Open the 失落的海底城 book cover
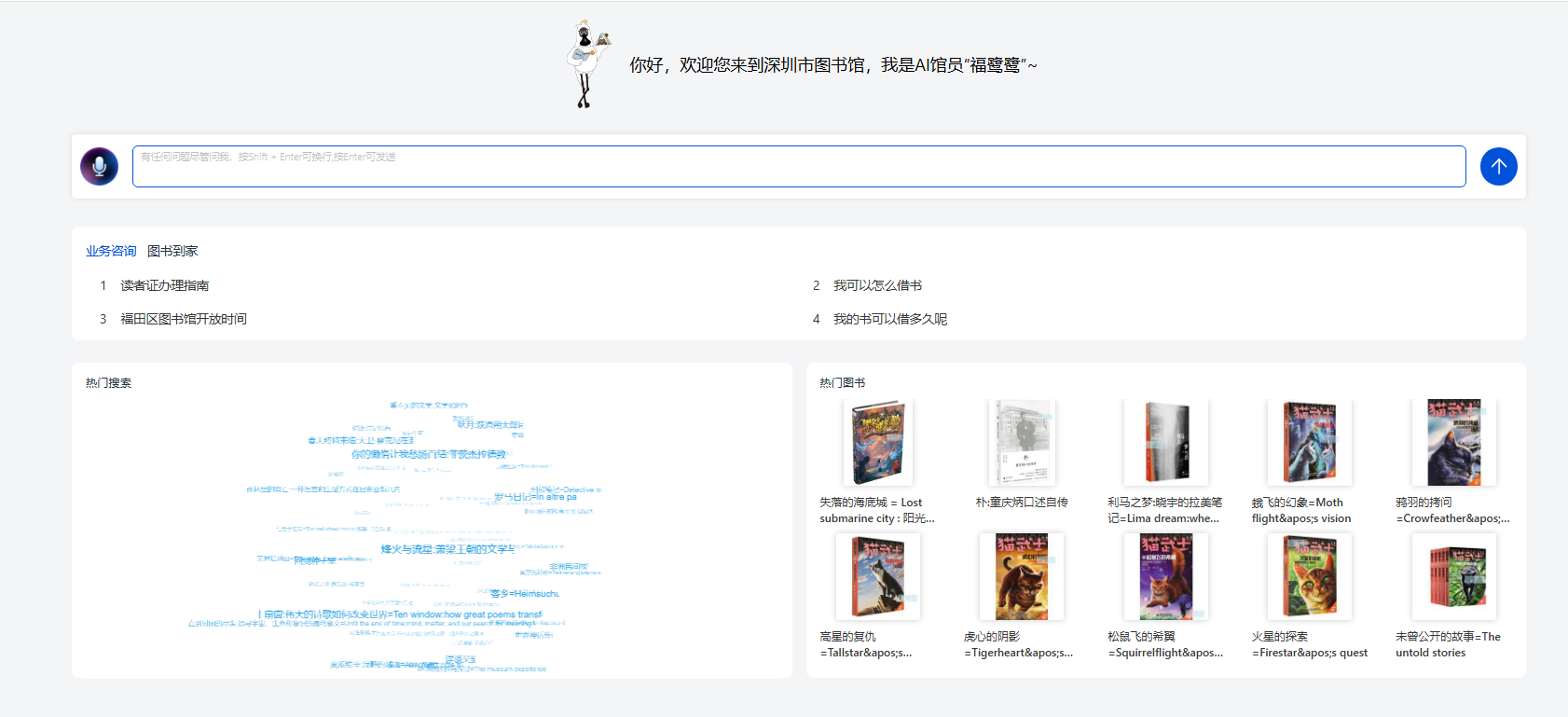 pyautogui.click(x=877, y=443)
